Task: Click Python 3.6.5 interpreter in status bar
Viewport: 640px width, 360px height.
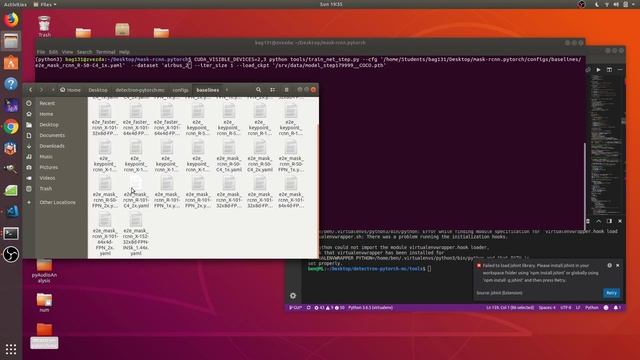Action: point(370,308)
